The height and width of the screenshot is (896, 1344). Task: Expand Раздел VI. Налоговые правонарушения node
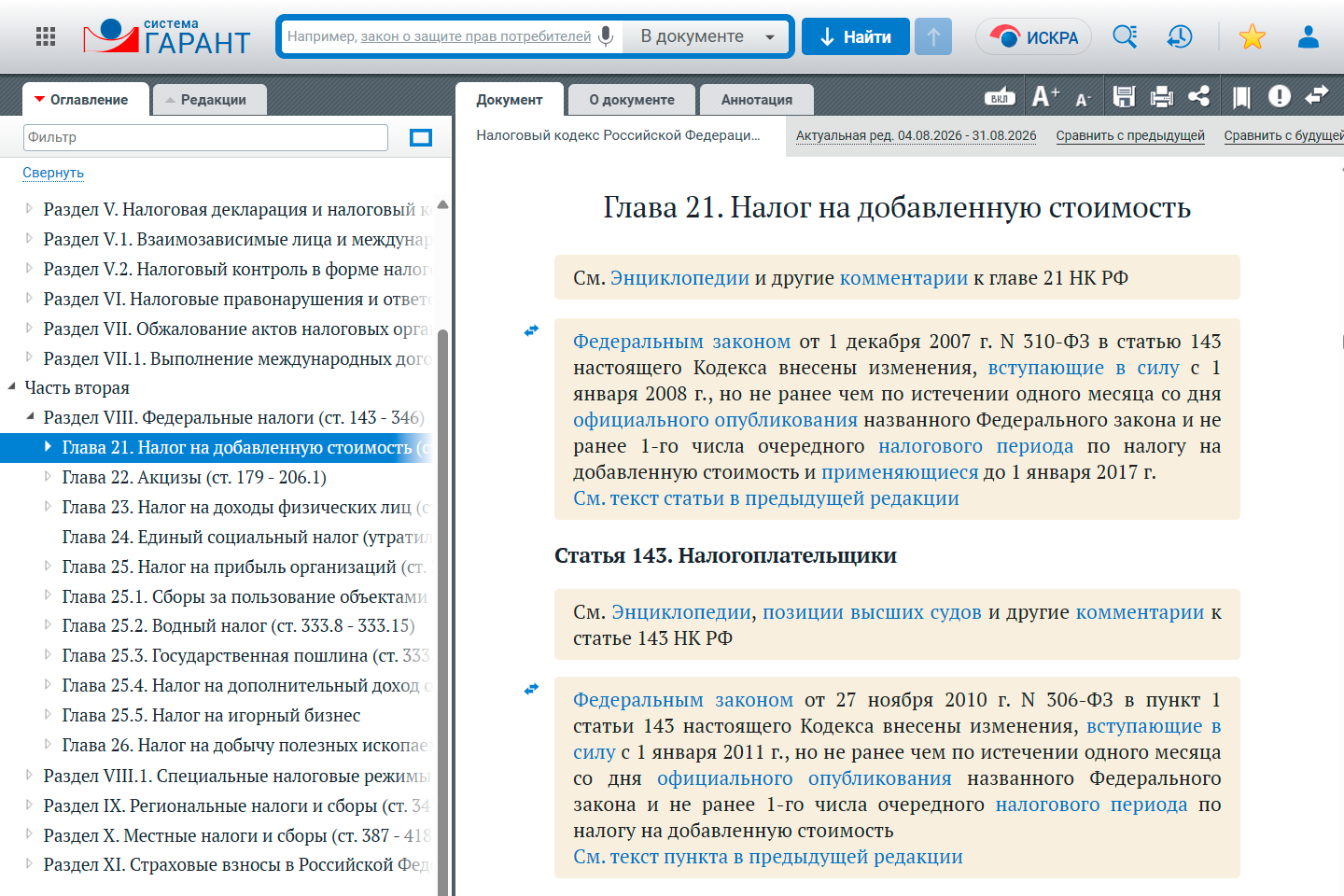pos(30,299)
